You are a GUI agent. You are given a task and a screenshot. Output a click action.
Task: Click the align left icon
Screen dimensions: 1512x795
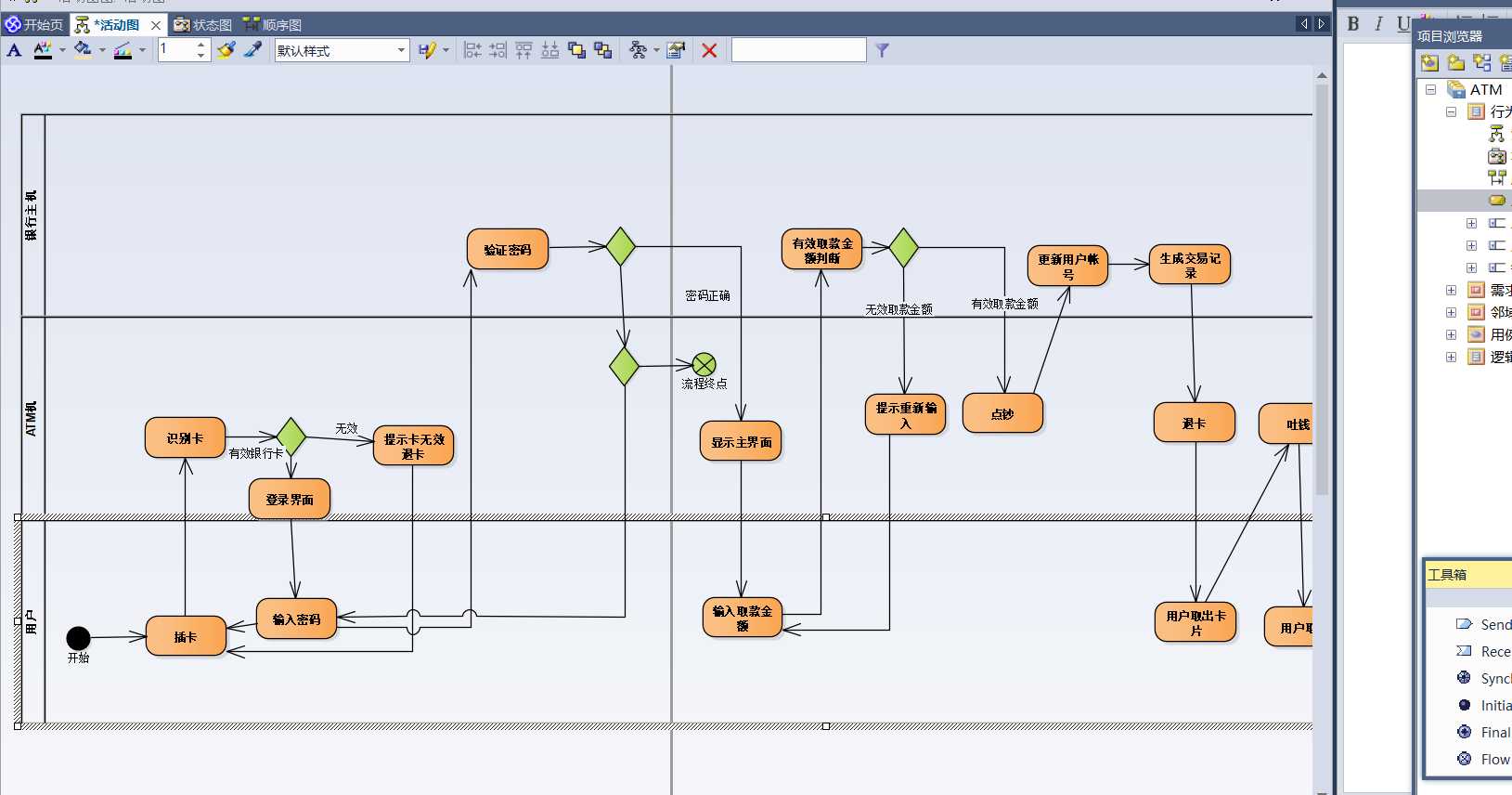472,50
